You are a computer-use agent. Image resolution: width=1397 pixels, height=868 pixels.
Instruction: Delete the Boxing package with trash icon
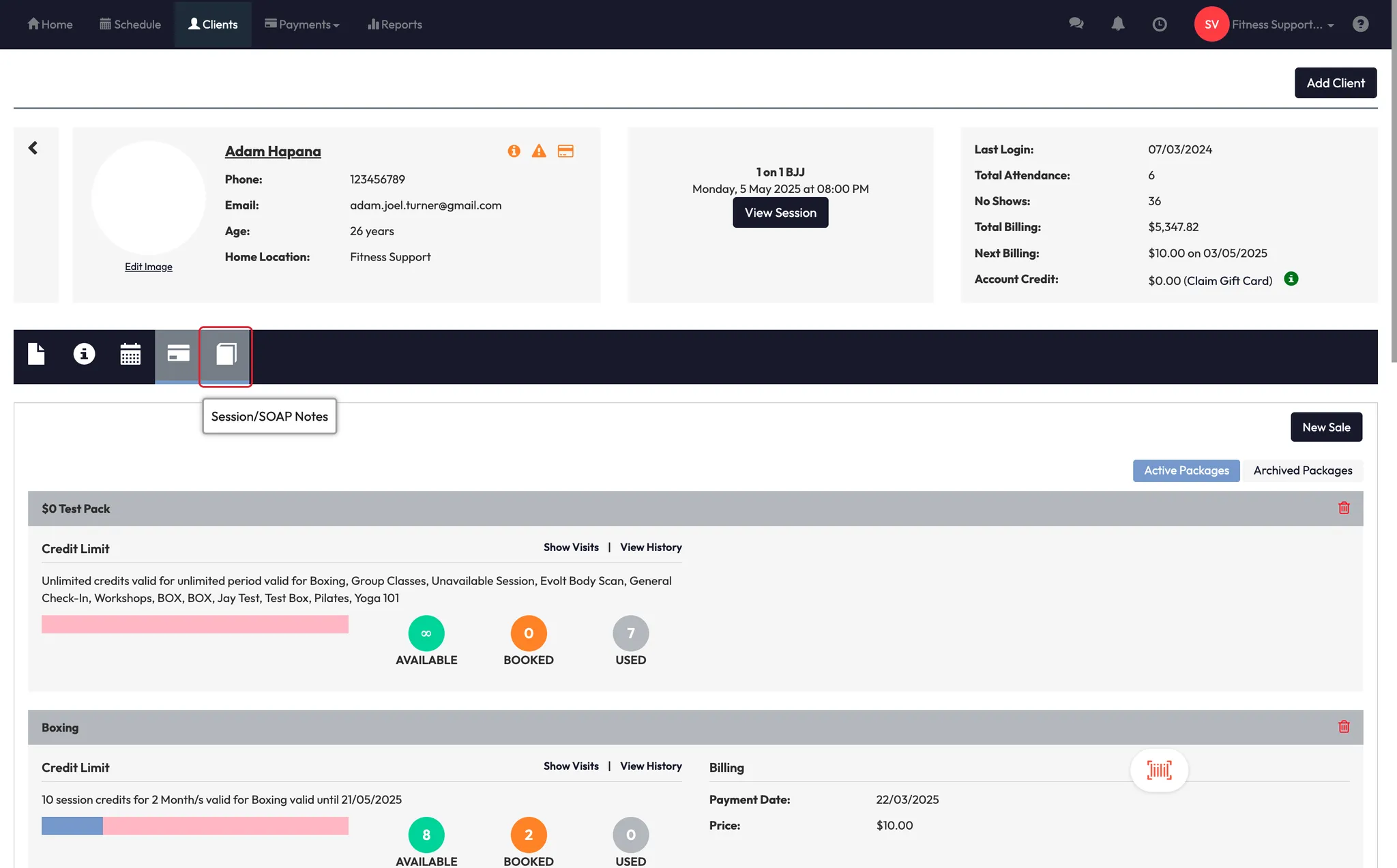click(x=1344, y=727)
